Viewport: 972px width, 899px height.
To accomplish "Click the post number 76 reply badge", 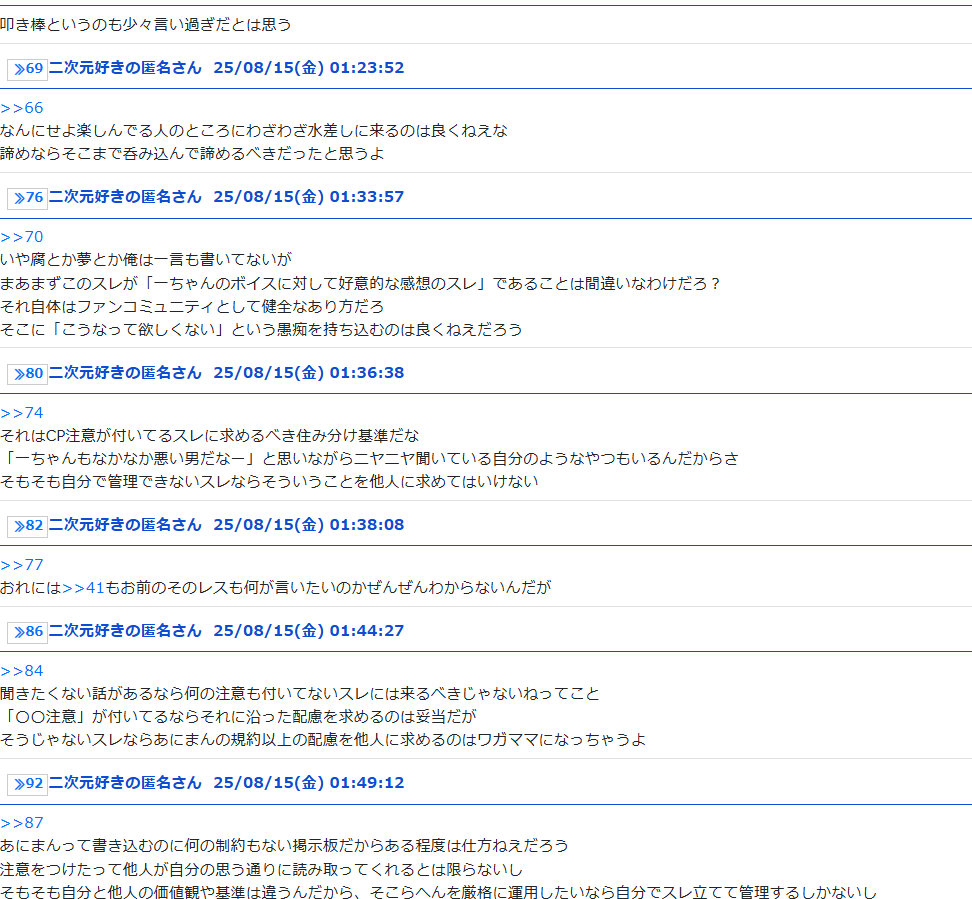I will click(28, 197).
